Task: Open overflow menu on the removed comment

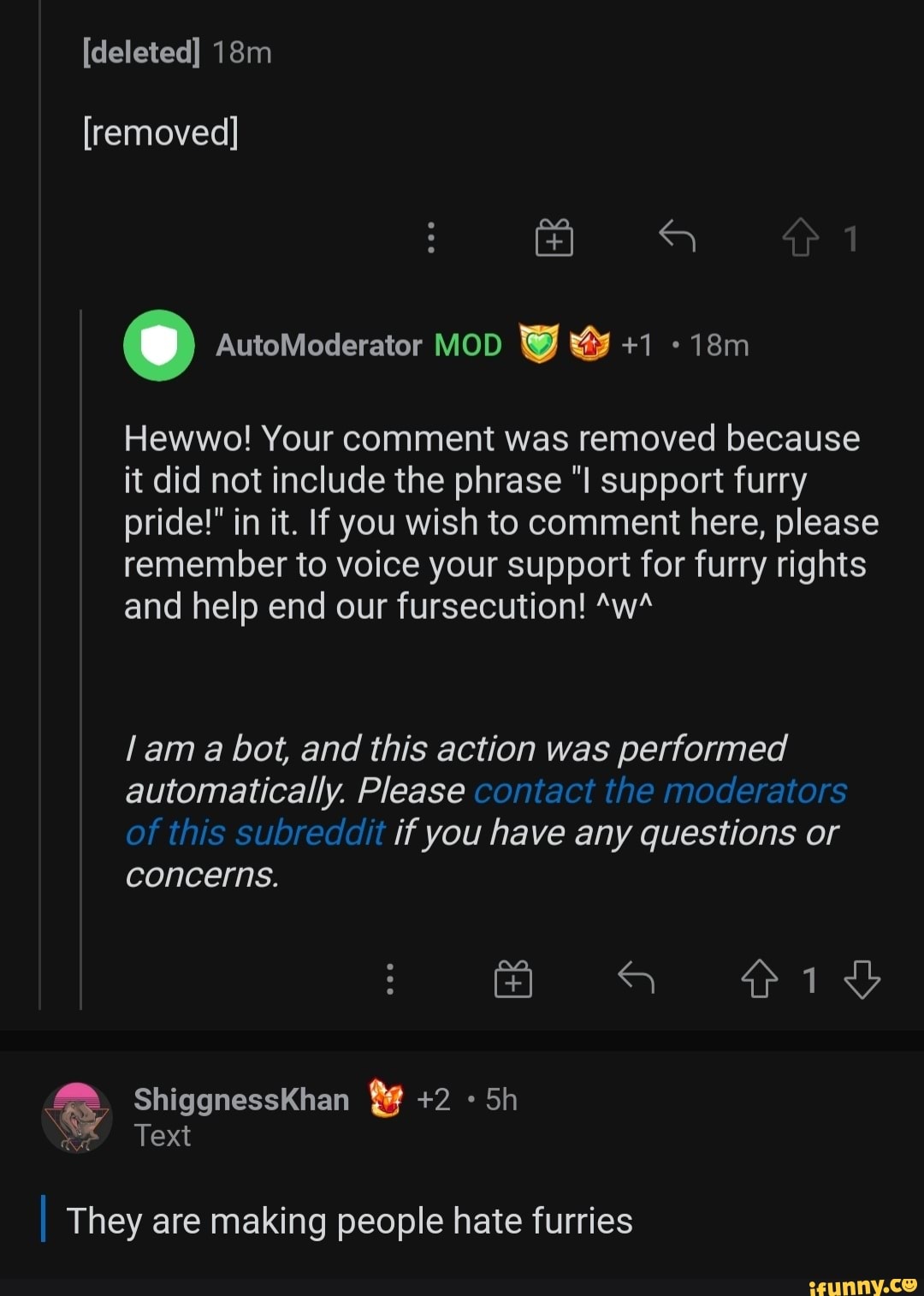Action: click(430, 239)
